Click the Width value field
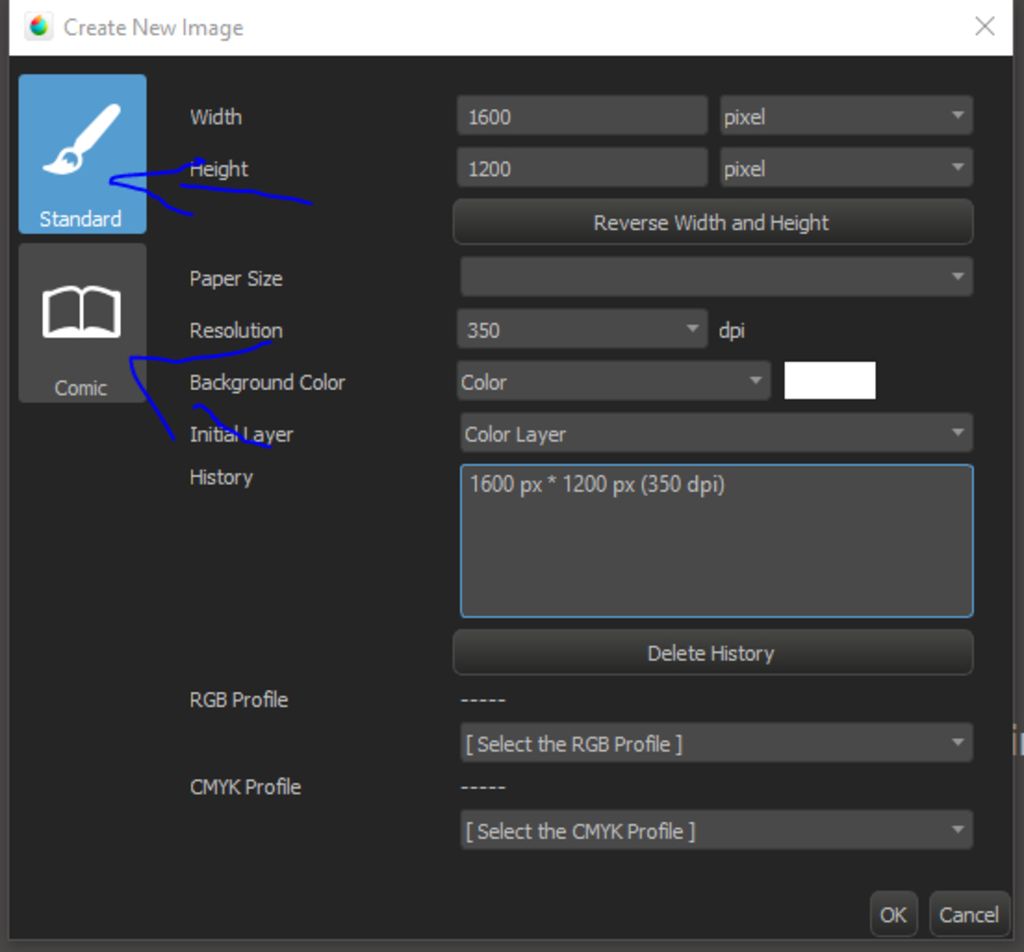This screenshot has height=952, width=1024. point(582,116)
